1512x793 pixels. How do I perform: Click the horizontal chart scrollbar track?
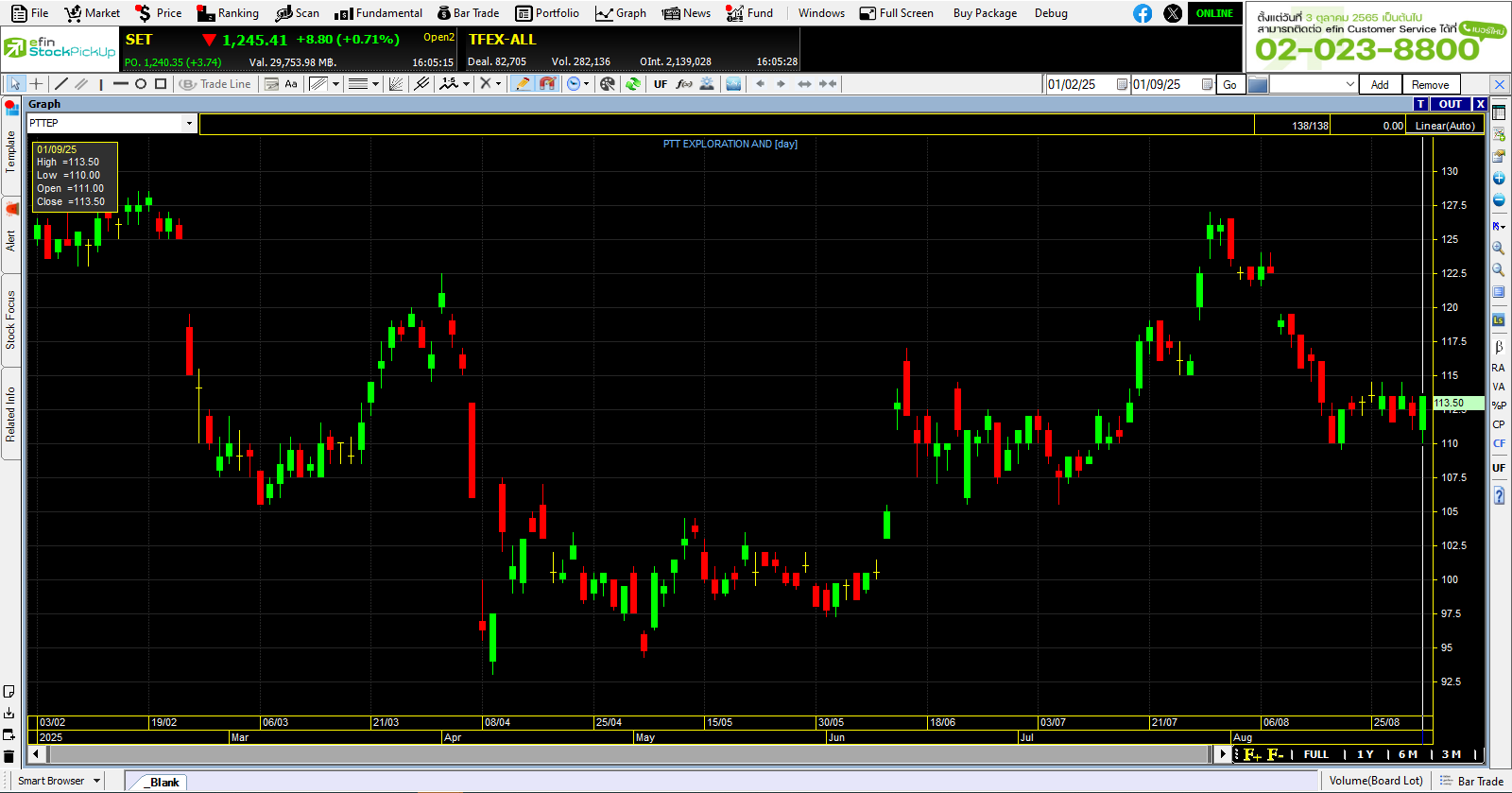pyautogui.click(x=624, y=754)
